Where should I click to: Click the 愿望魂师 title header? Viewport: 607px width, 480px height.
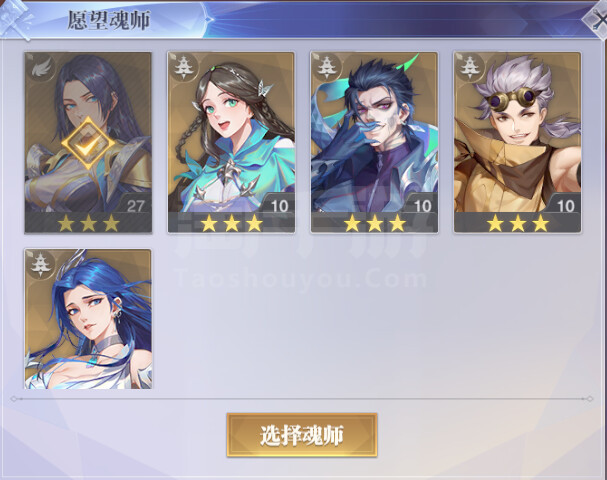tap(109, 20)
